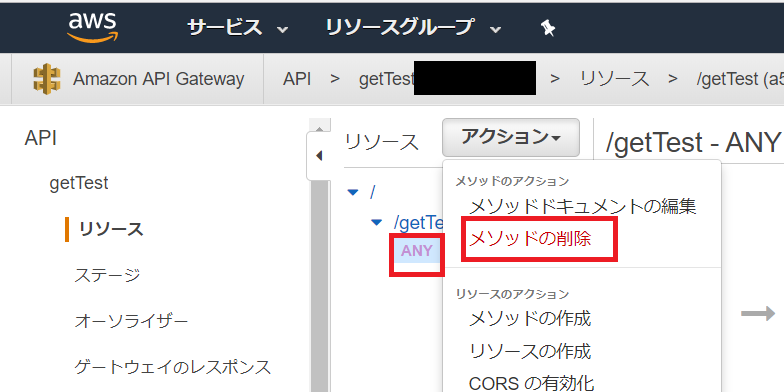Click the AWS logo home icon

93,27
